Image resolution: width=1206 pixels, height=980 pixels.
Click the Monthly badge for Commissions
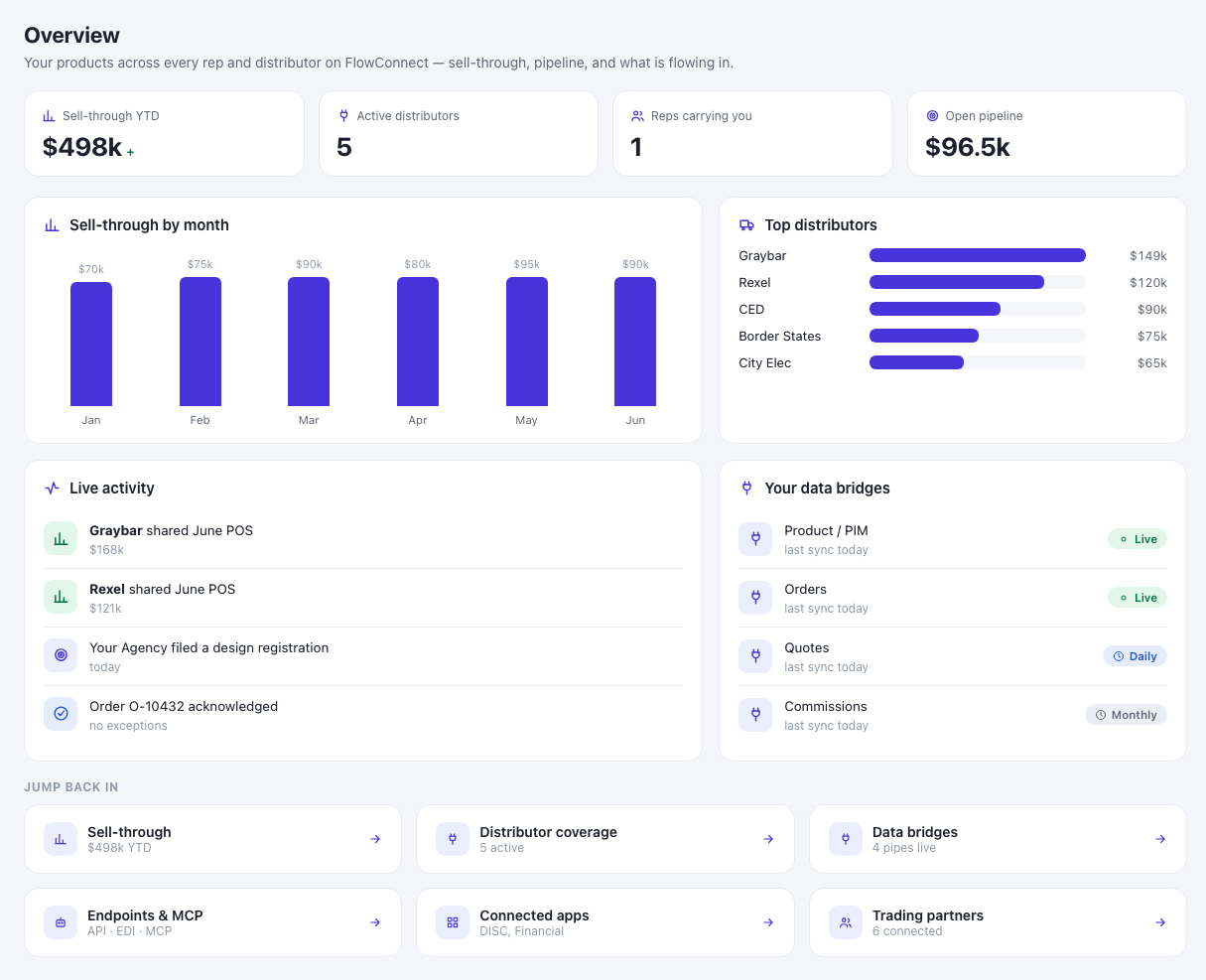pos(1126,715)
